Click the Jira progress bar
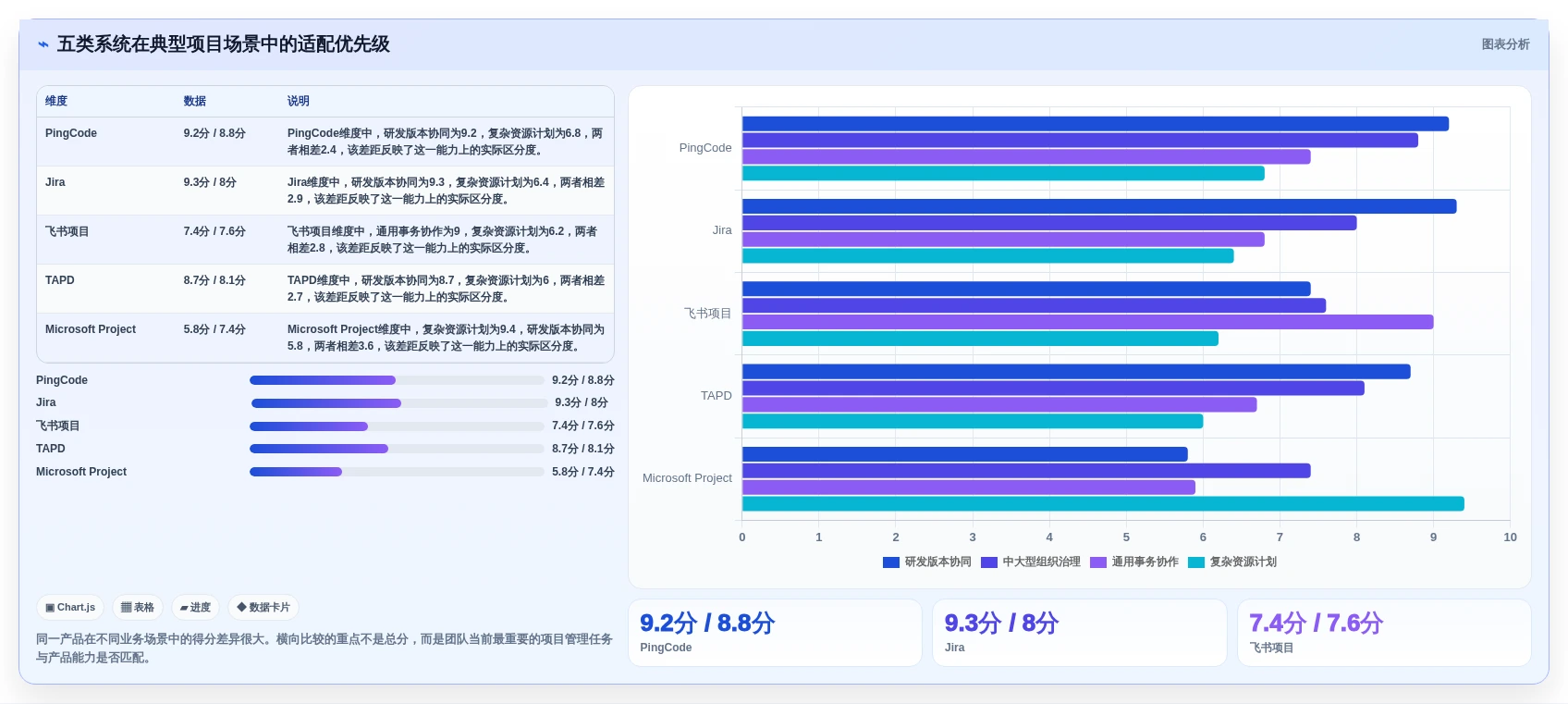 [x=399, y=403]
